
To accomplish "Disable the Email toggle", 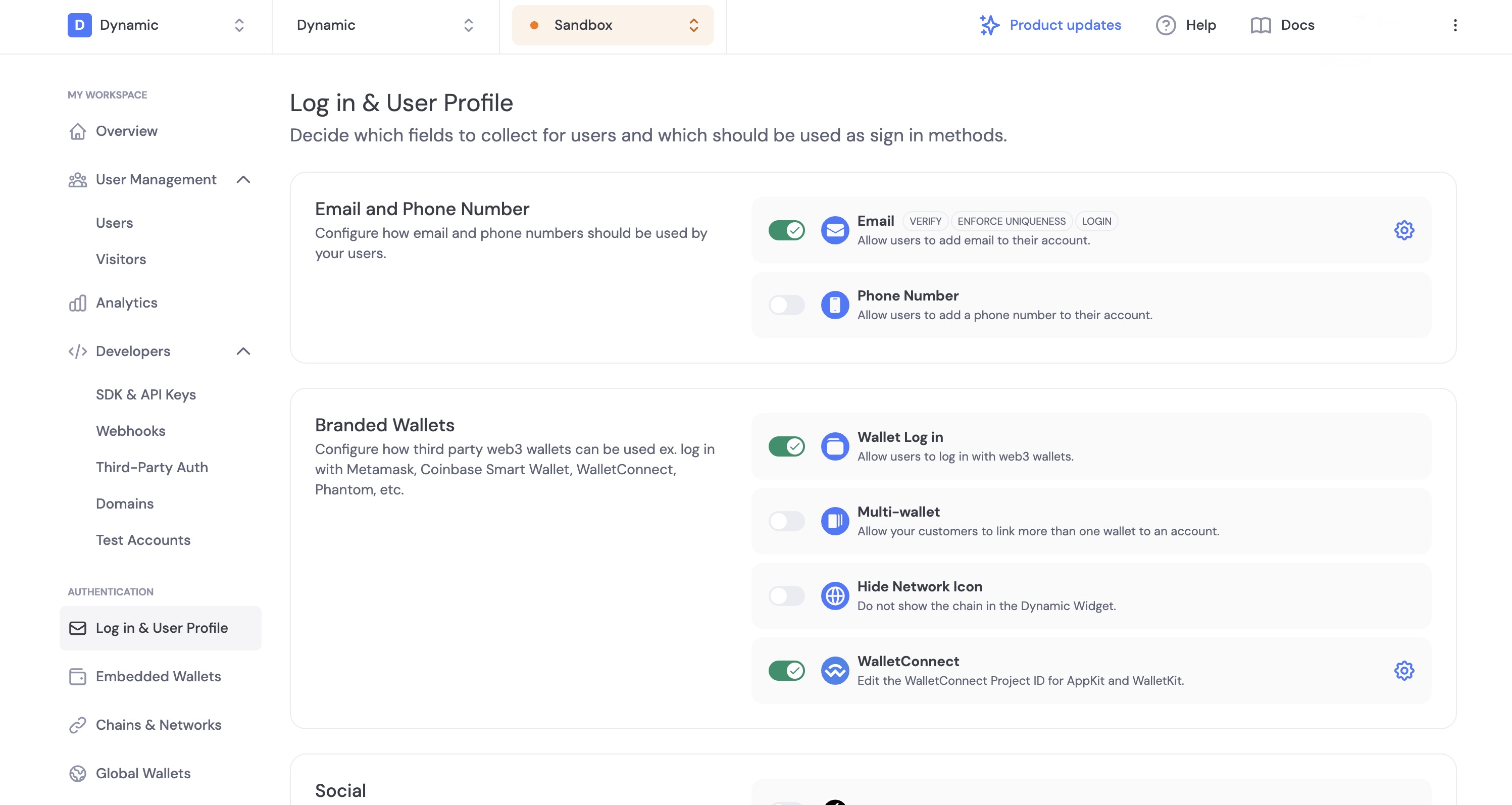I will pos(786,230).
